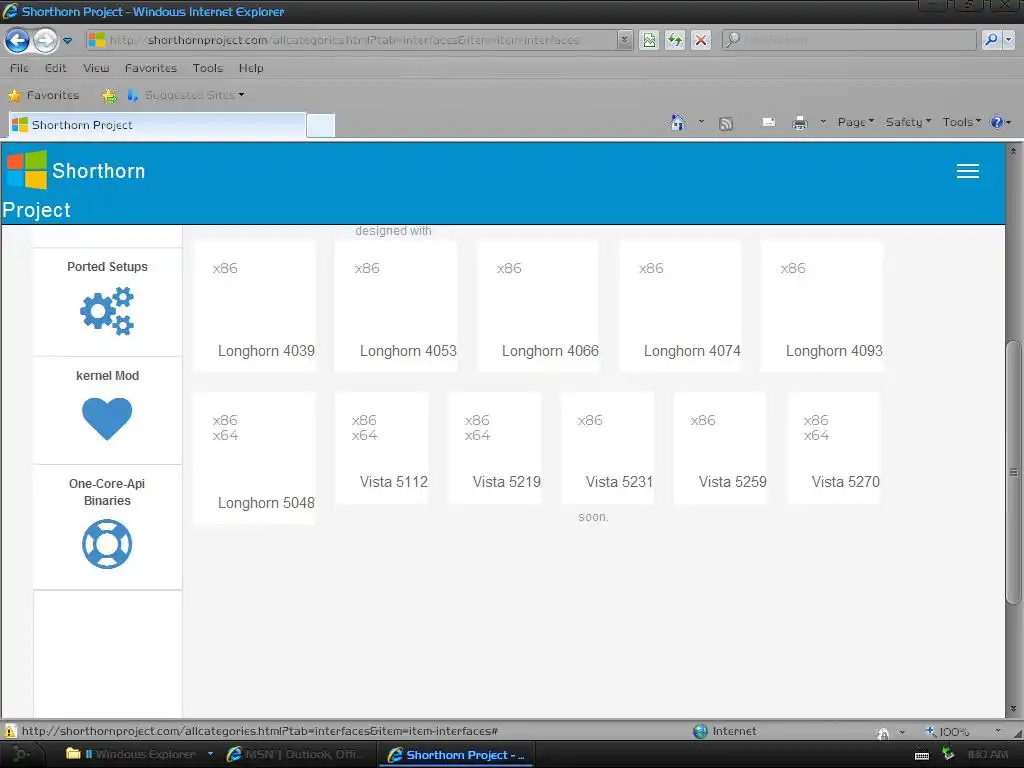1024x768 pixels.
Task: Click the browser Forward arrow button
Action: (45, 40)
